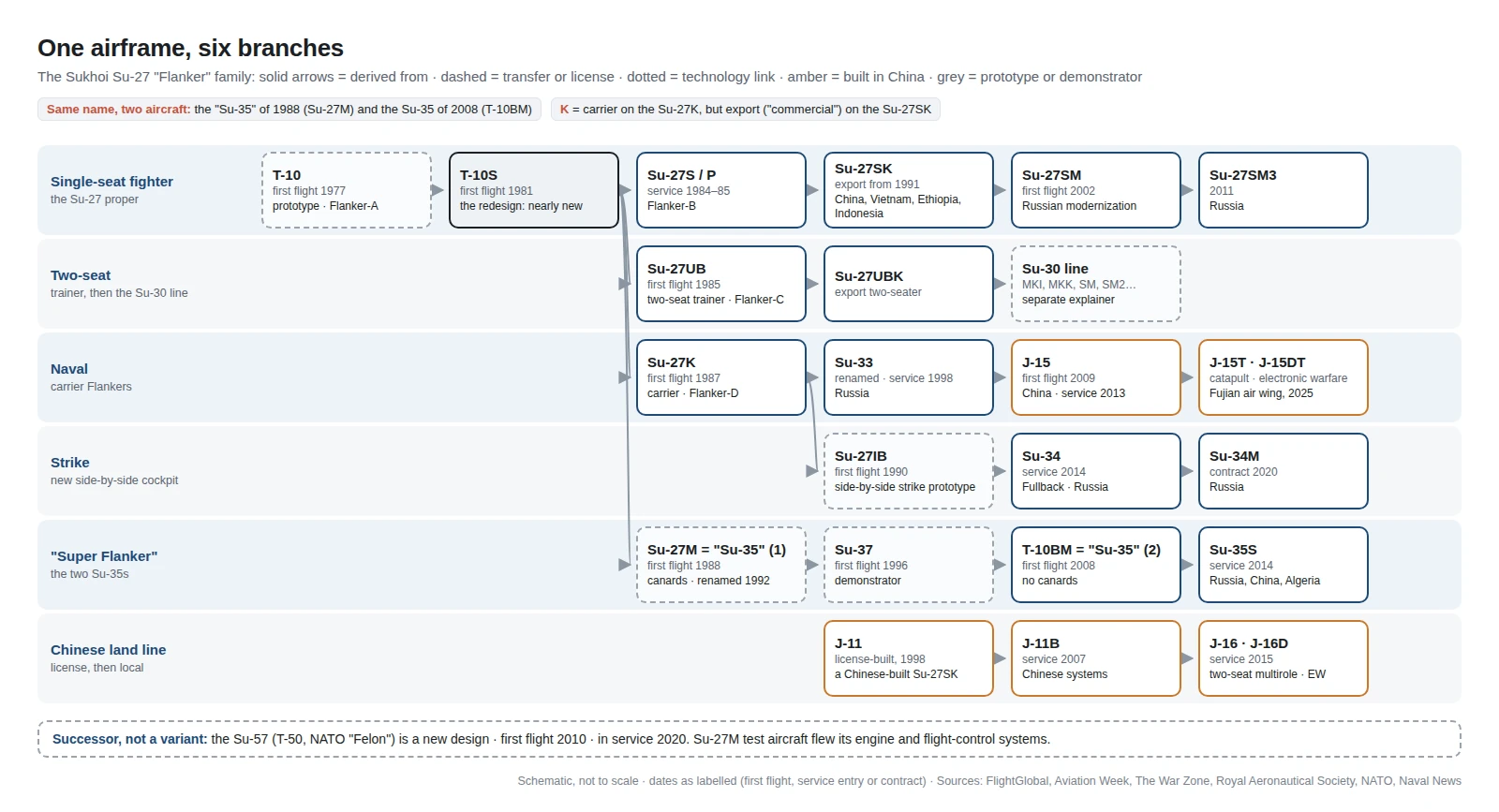Image resolution: width=1499 pixels, height=812 pixels.
Task: Click the Su-33 renamed card
Action: point(909,377)
